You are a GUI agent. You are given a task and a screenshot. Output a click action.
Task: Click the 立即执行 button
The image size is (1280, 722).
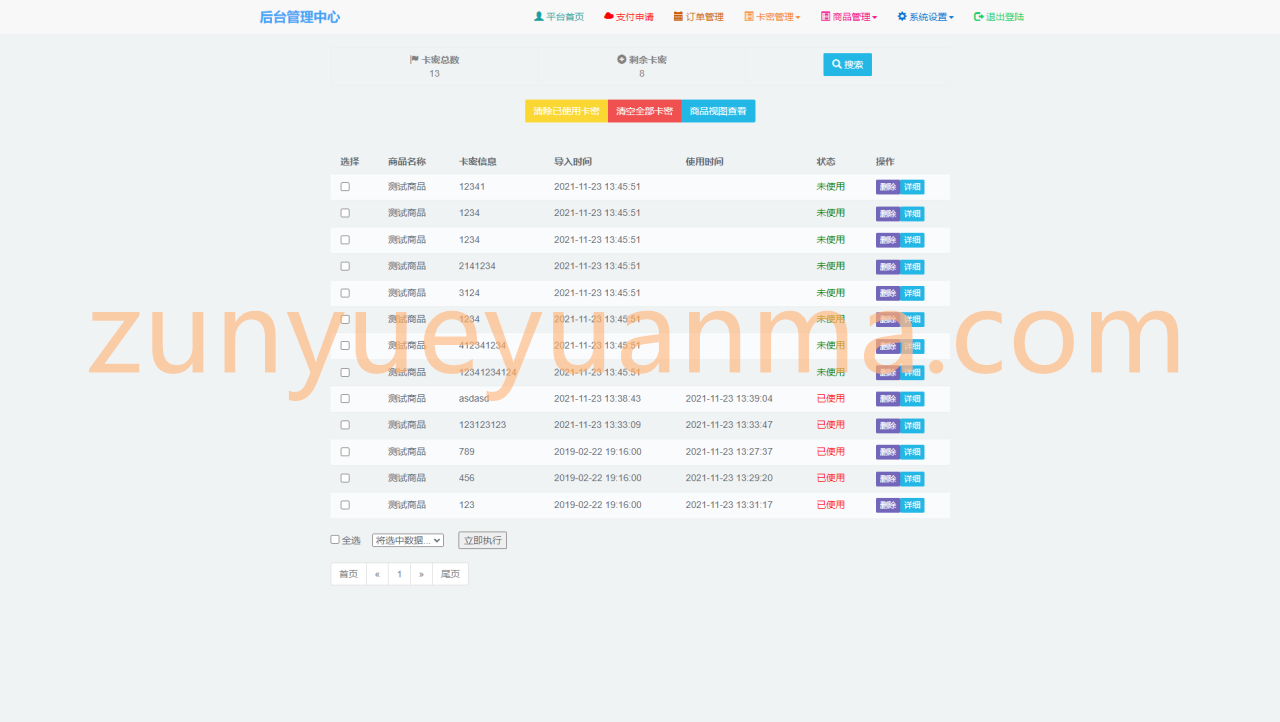point(483,540)
